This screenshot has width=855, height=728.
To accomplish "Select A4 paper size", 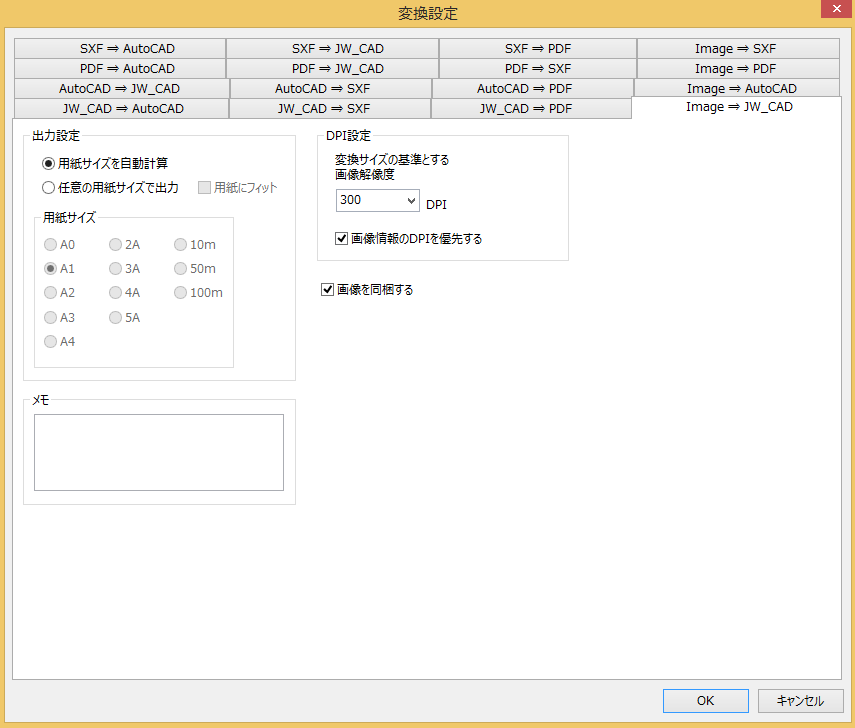I will pyautogui.click(x=59, y=341).
